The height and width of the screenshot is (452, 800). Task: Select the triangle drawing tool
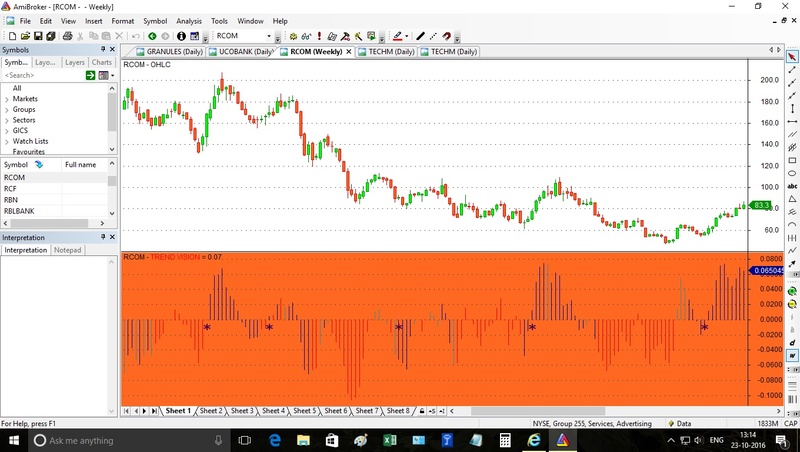tap(792, 199)
